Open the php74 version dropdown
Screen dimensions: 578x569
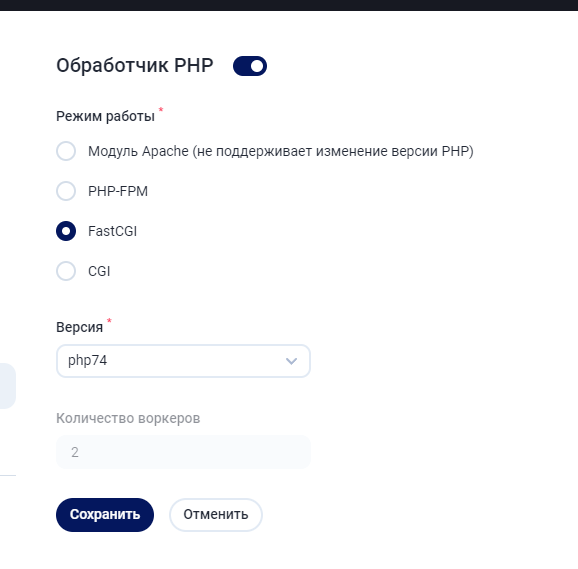tap(183, 361)
